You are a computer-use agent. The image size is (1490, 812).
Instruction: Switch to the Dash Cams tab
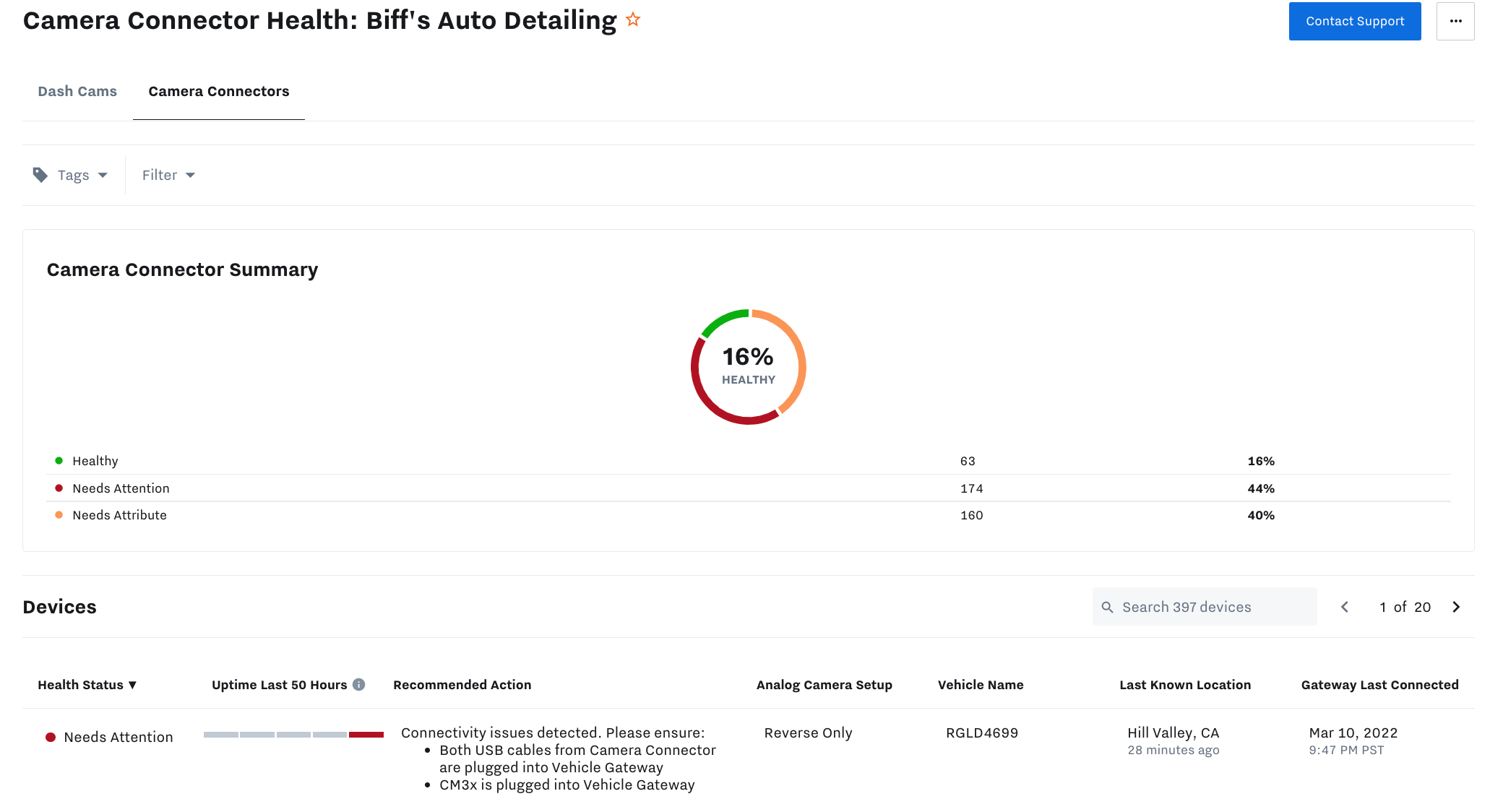tap(77, 92)
